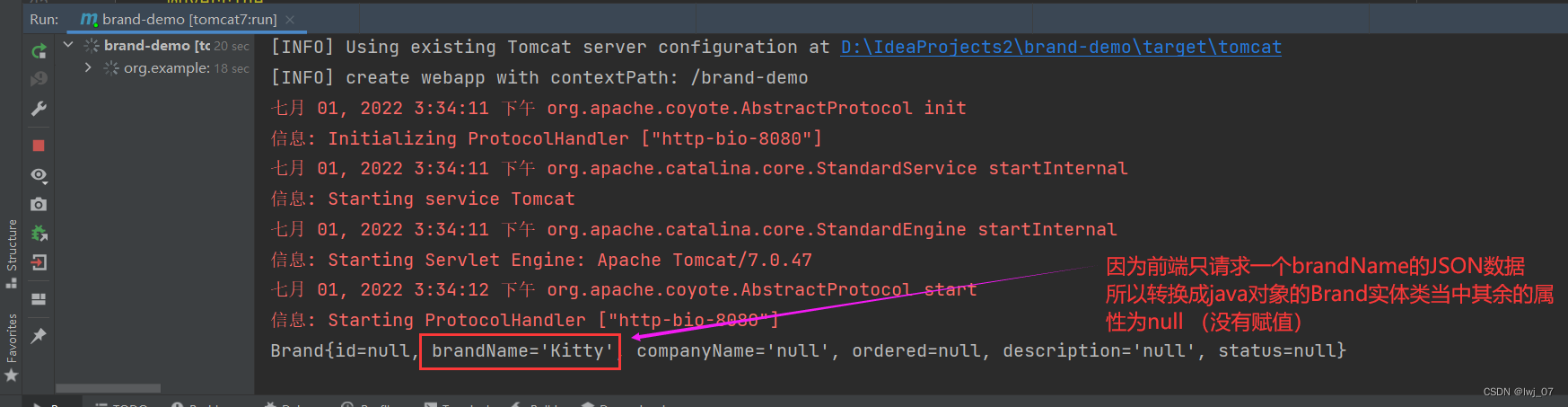1568x407 pixels.
Task: Toggle the pin tab icon
Action: click(39, 336)
